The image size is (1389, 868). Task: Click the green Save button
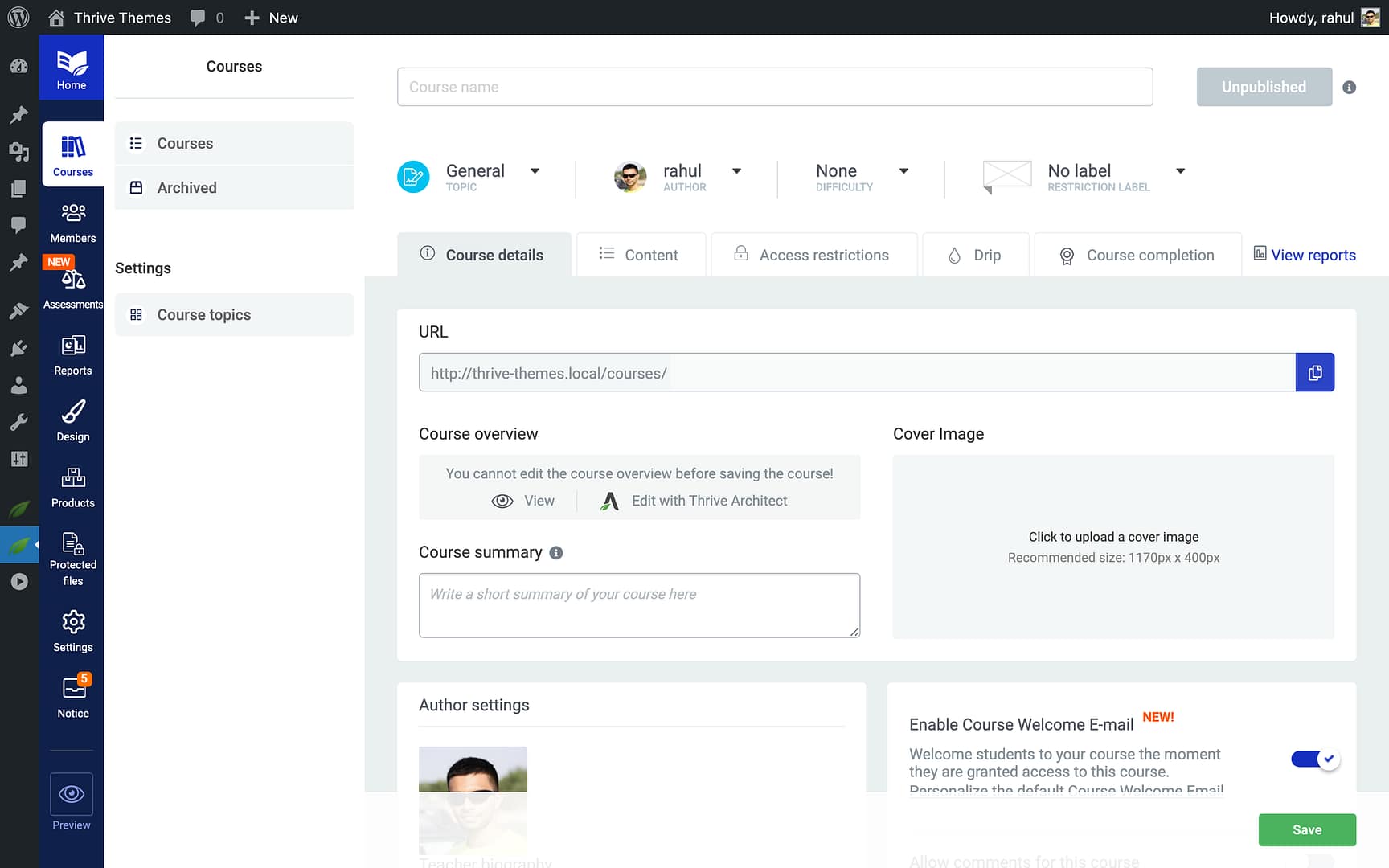pos(1307,829)
